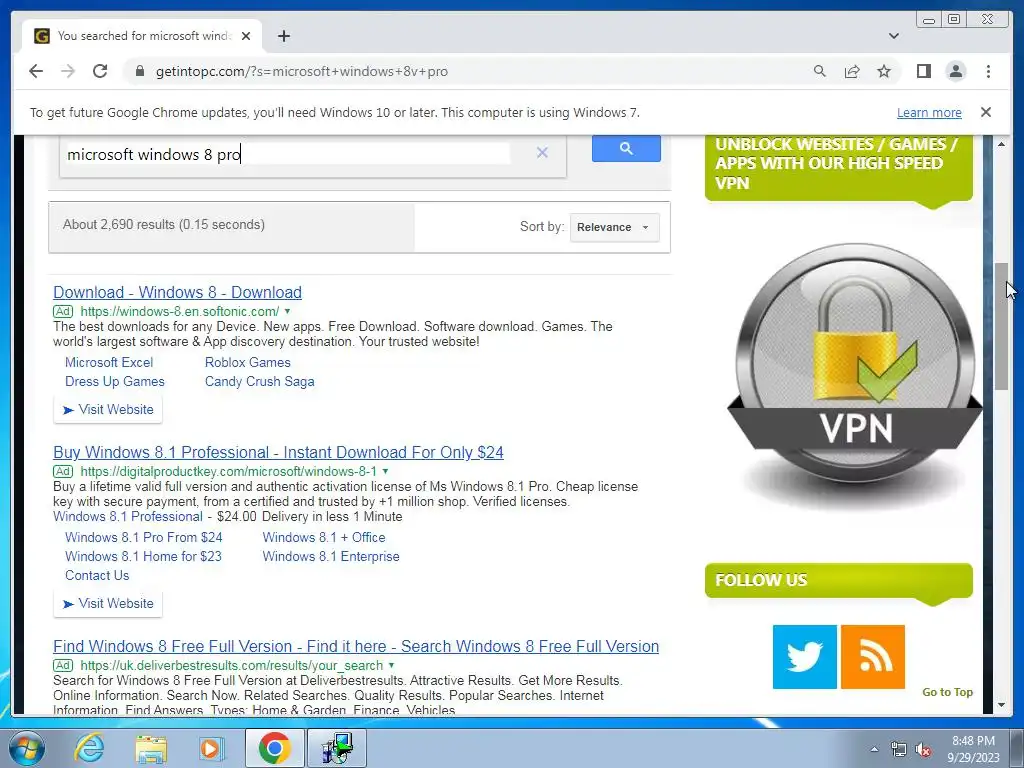Expand digitalproductkey ad URL dropdown arrow

point(385,472)
